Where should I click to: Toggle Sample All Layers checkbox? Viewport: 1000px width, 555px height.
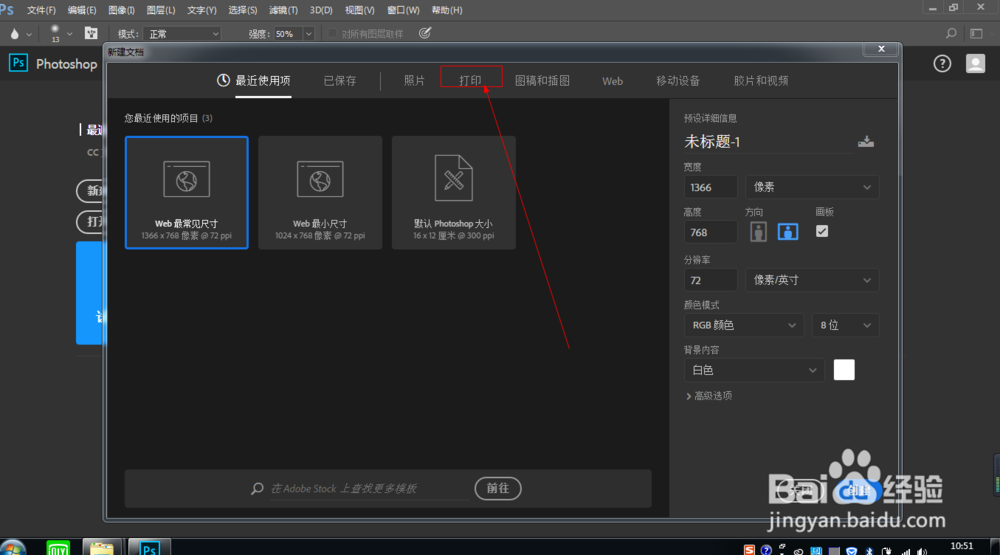332,33
